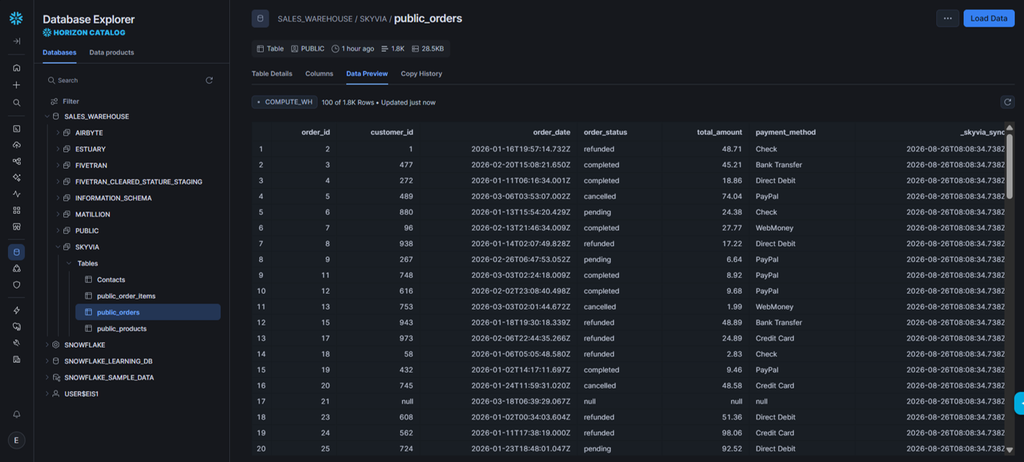
Task: Click the SALES_WAREHOUSE breadcrumb link
Action: point(315,19)
